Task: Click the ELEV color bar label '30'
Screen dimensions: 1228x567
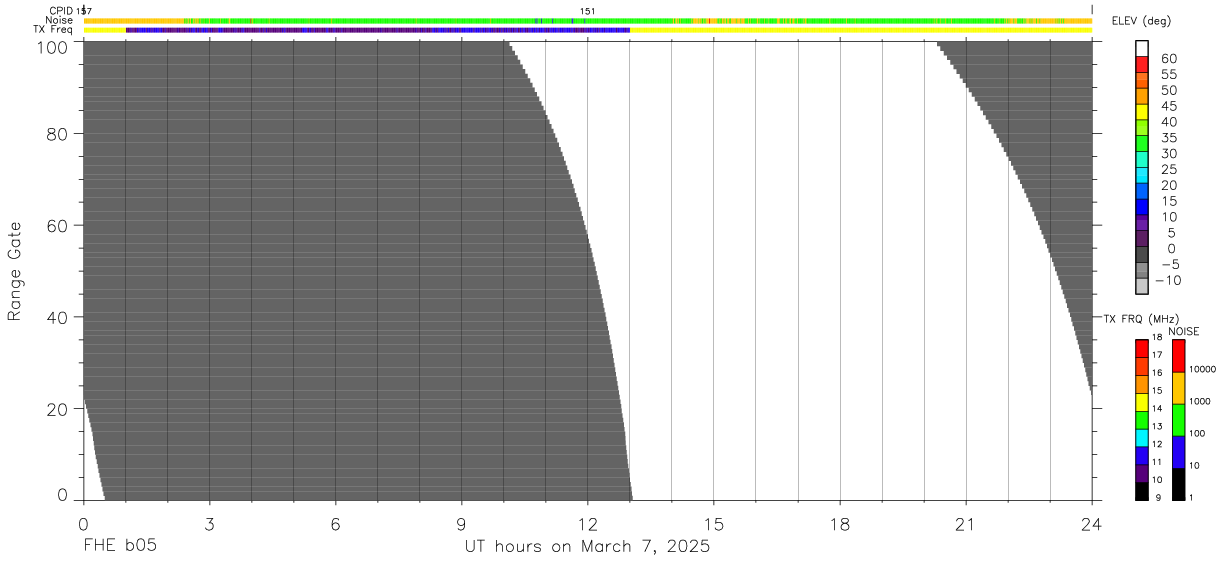Action: [x=1168, y=153]
